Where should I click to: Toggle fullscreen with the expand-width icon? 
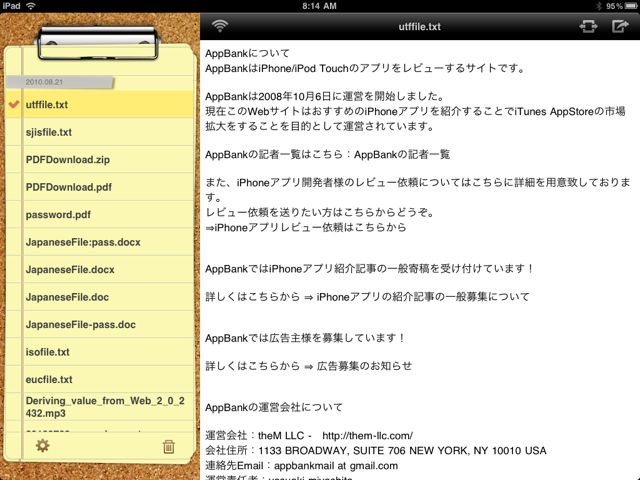(588, 27)
